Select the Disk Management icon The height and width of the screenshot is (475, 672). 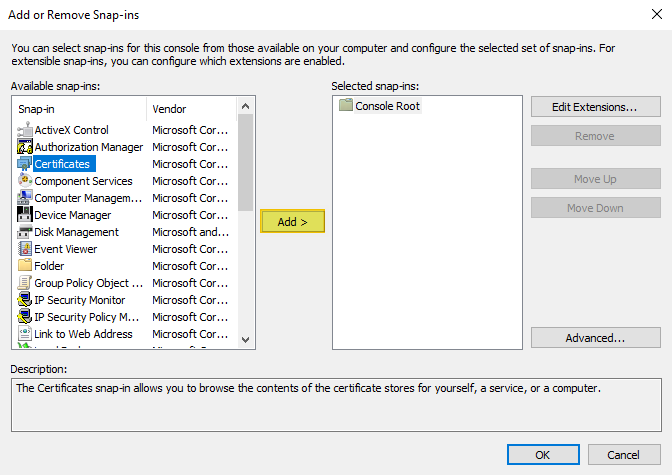tap(25, 232)
